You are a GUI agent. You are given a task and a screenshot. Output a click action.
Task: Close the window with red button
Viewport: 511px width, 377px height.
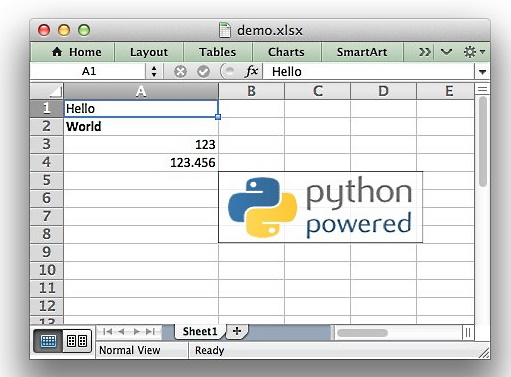click(44, 30)
